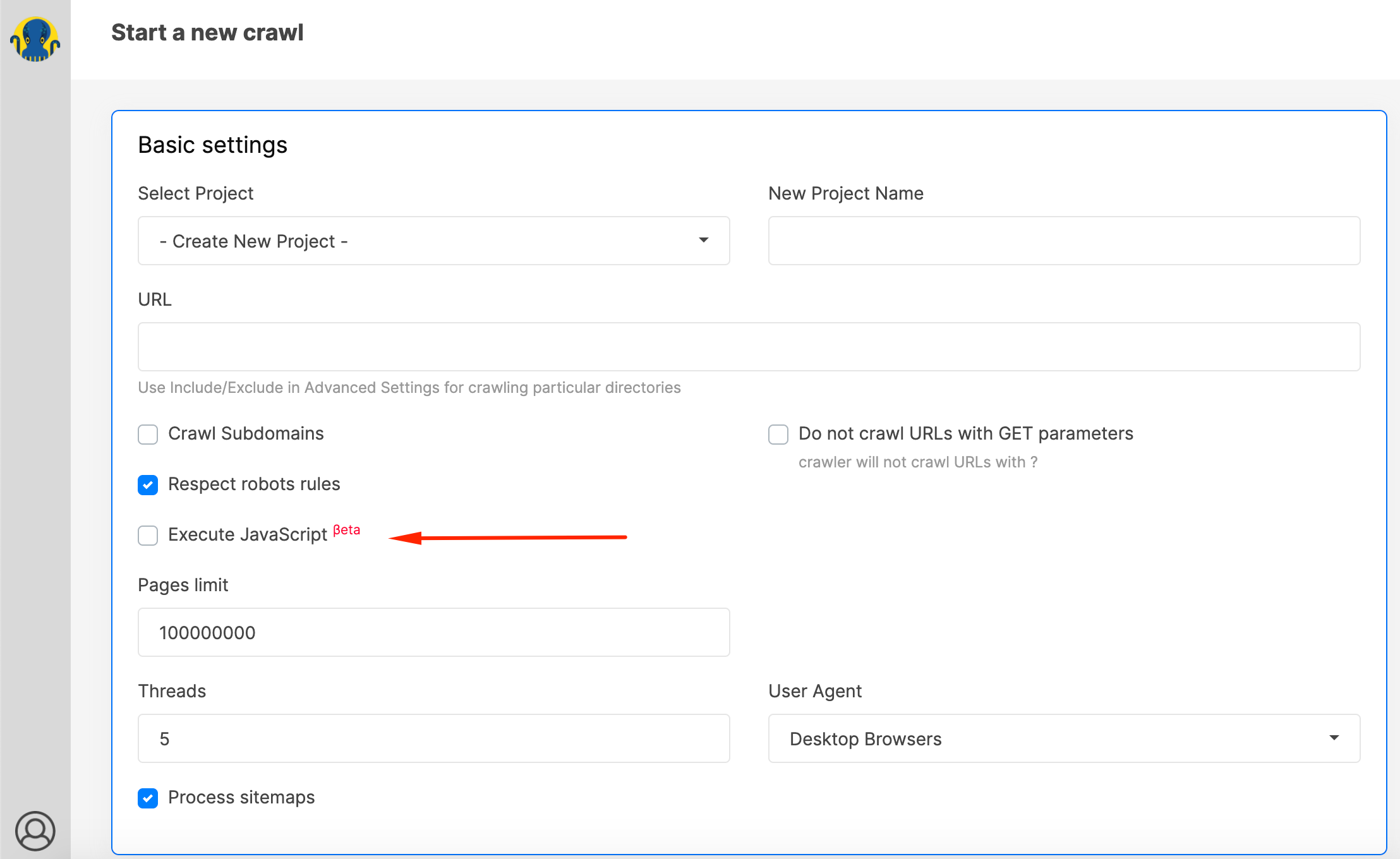Open the user account profile icon
1400x859 pixels.
coord(35,831)
